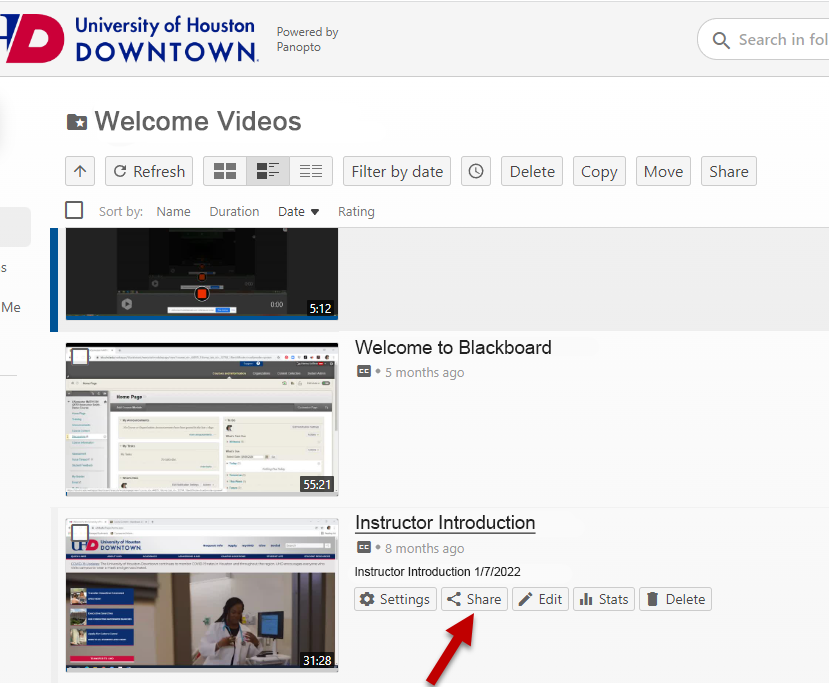This screenshot has height=687, width=829.
Task: Open the Instructor Introduction title link
Action: coord(445,523)
